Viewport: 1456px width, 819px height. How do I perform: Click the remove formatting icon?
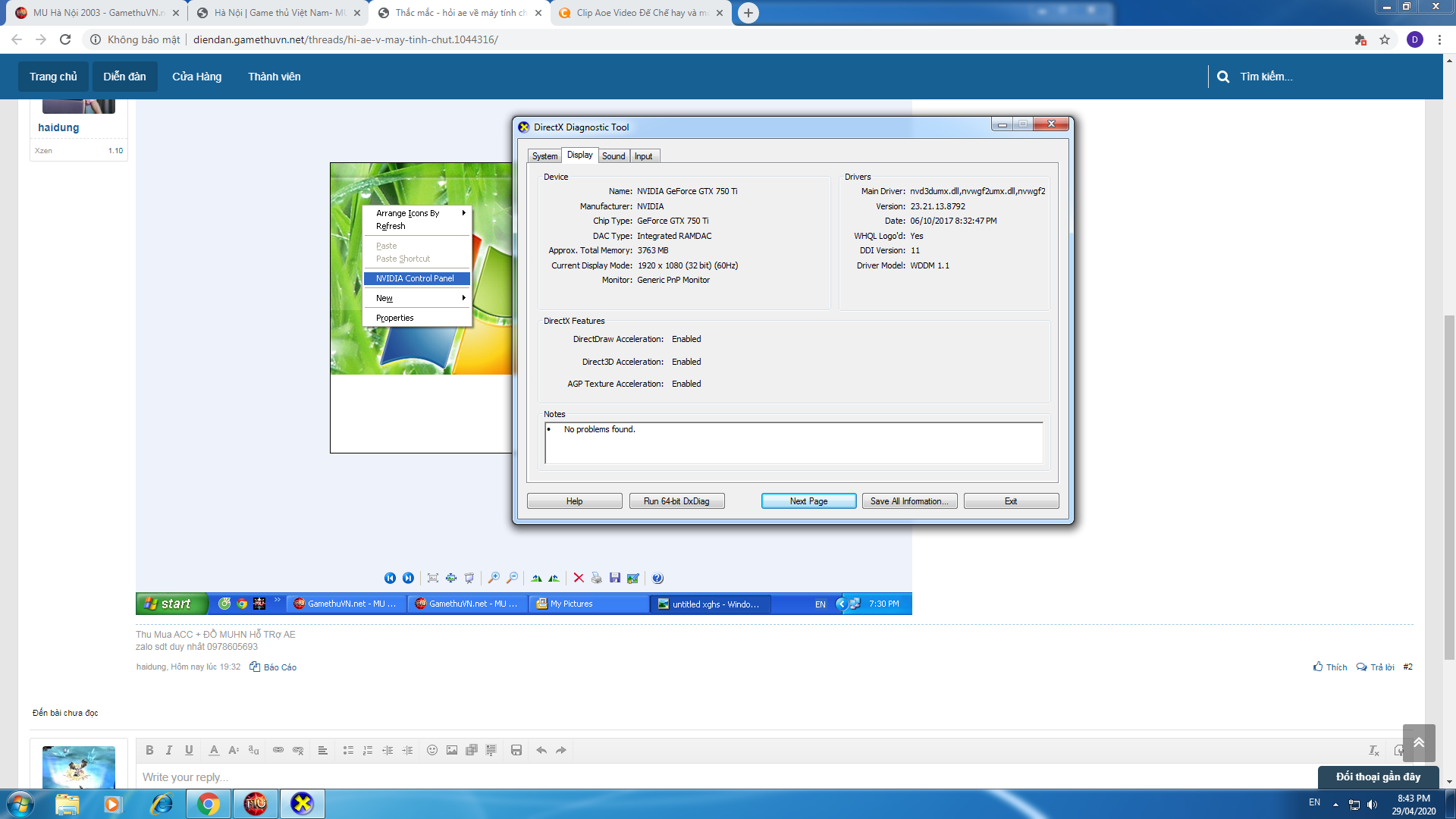[x=1374, y=750]
